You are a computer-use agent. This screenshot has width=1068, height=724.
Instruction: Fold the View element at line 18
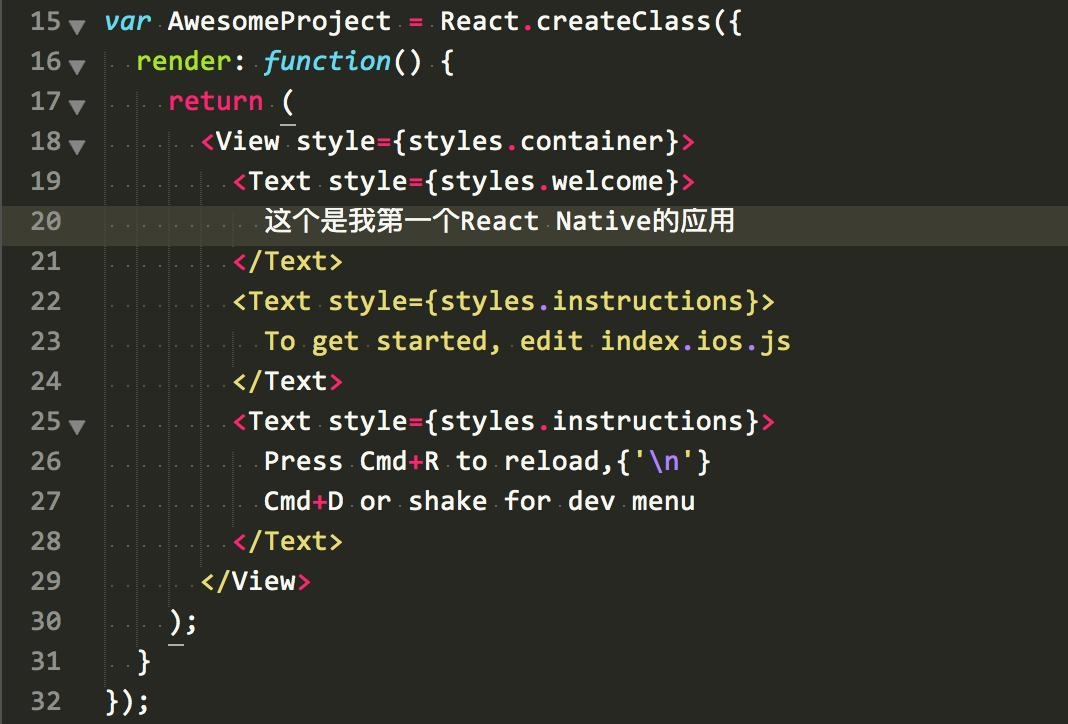[x=77, y=146]
